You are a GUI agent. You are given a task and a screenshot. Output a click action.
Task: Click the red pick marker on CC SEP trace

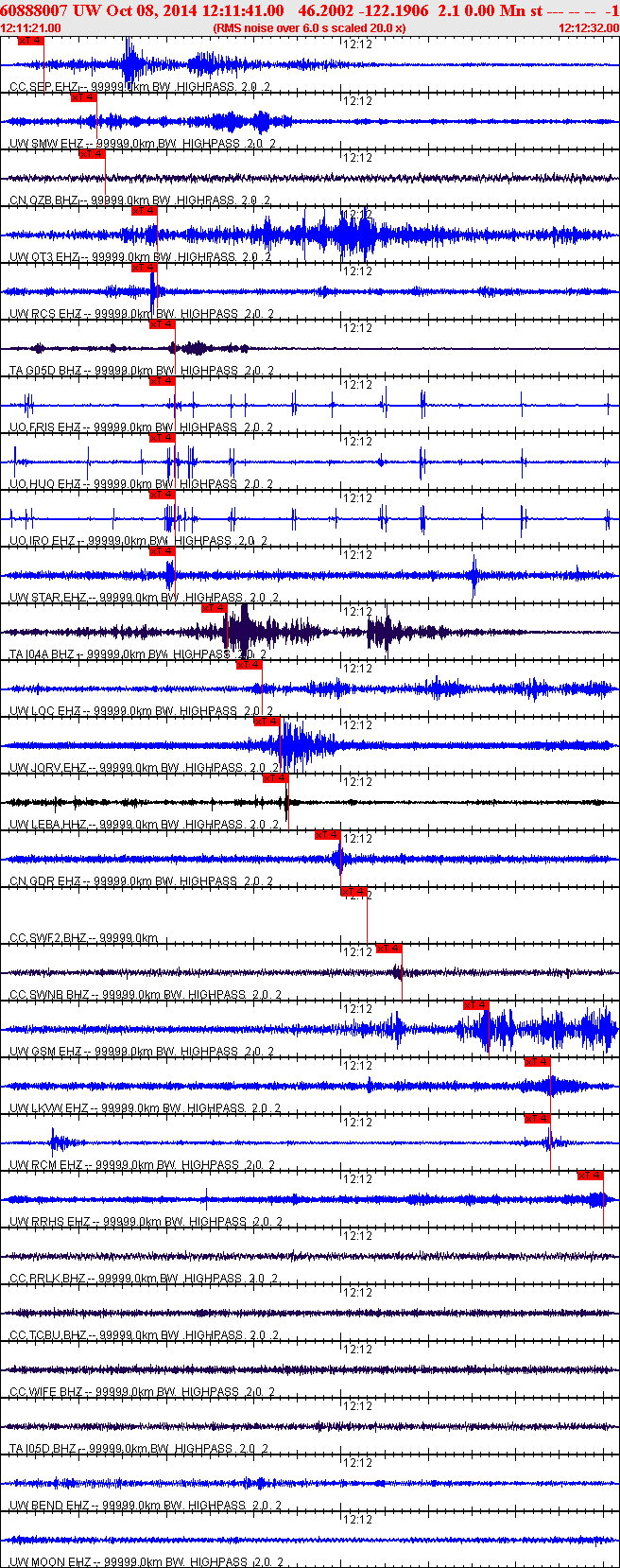pyautogui.click(x=30, y=41)
